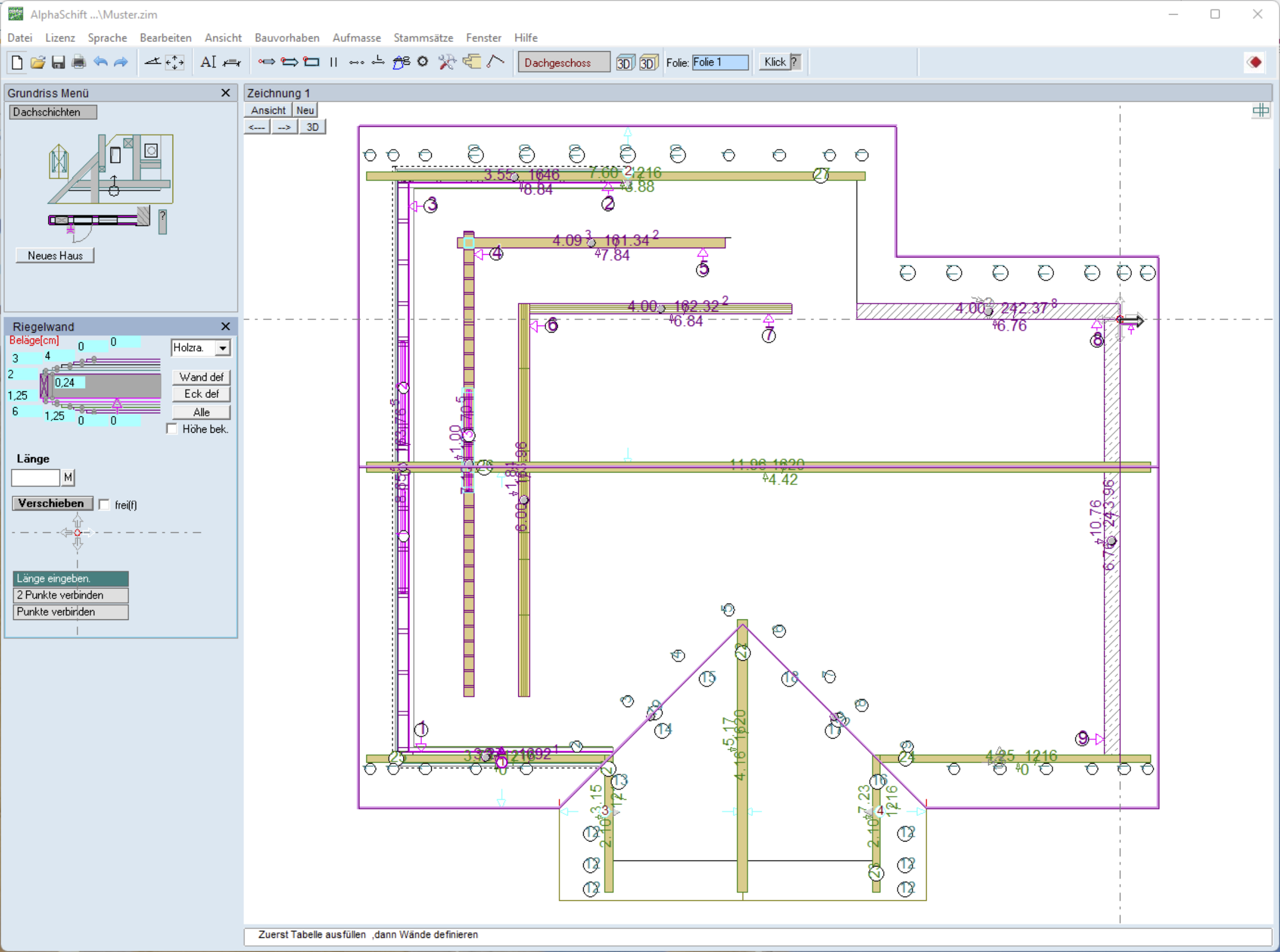
Task: Enable the Höhe bek. checkbox
Action: click(x=172, y=429)
